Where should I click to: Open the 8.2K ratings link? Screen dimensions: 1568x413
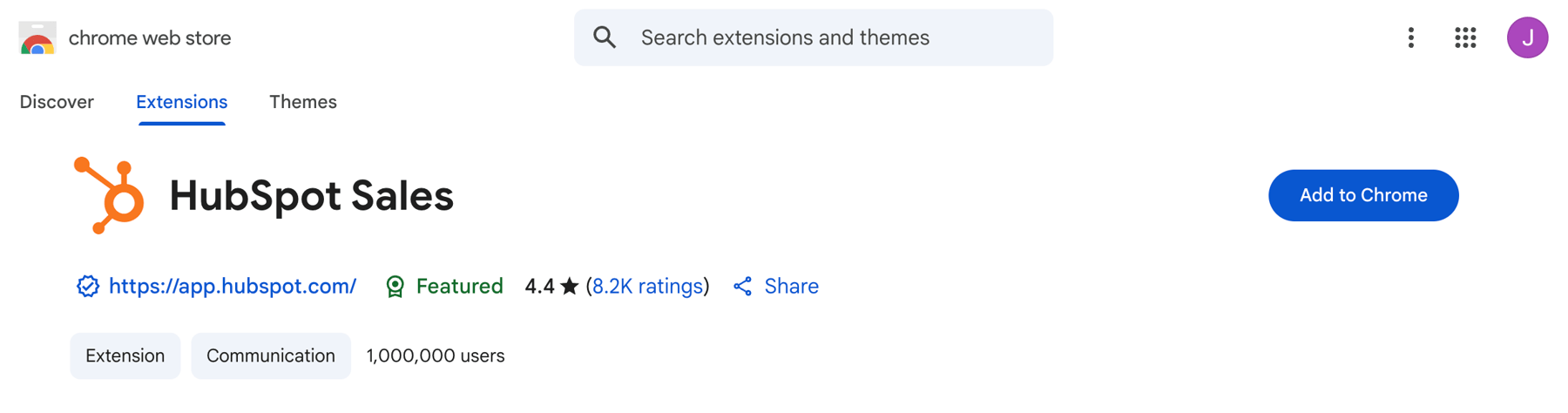click(647, 287)
